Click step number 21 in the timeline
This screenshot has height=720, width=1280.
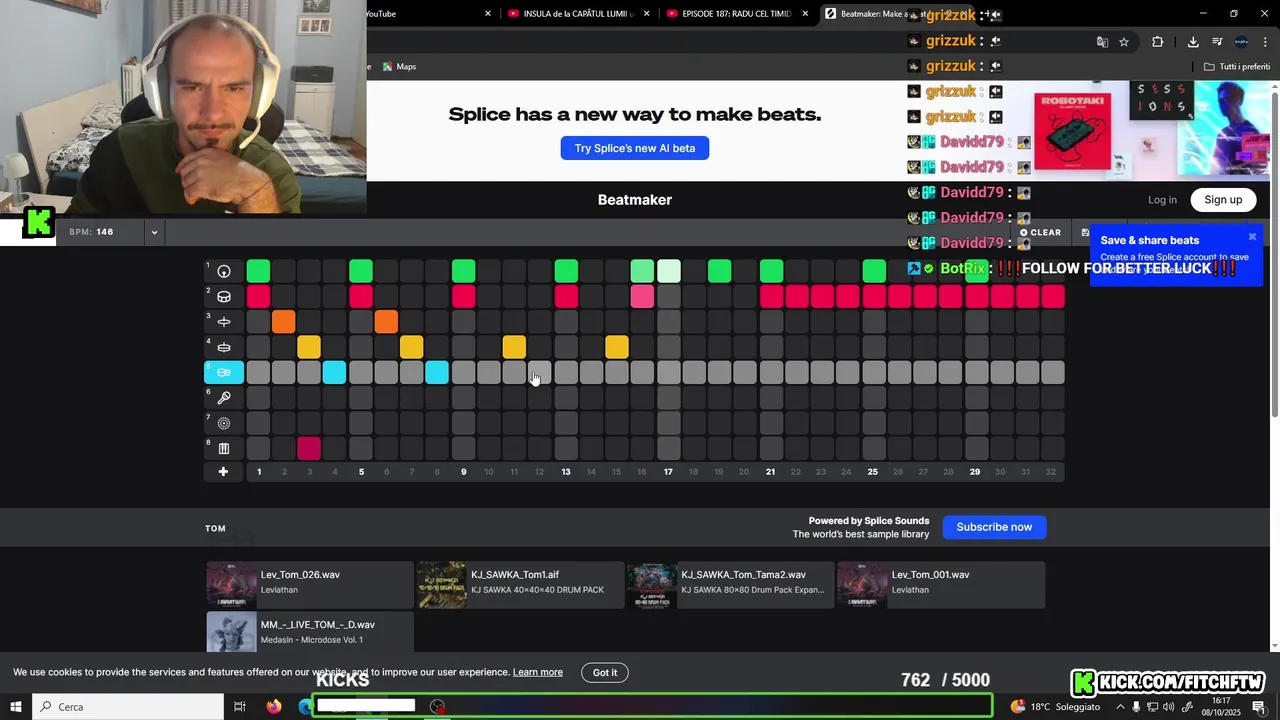770,472
